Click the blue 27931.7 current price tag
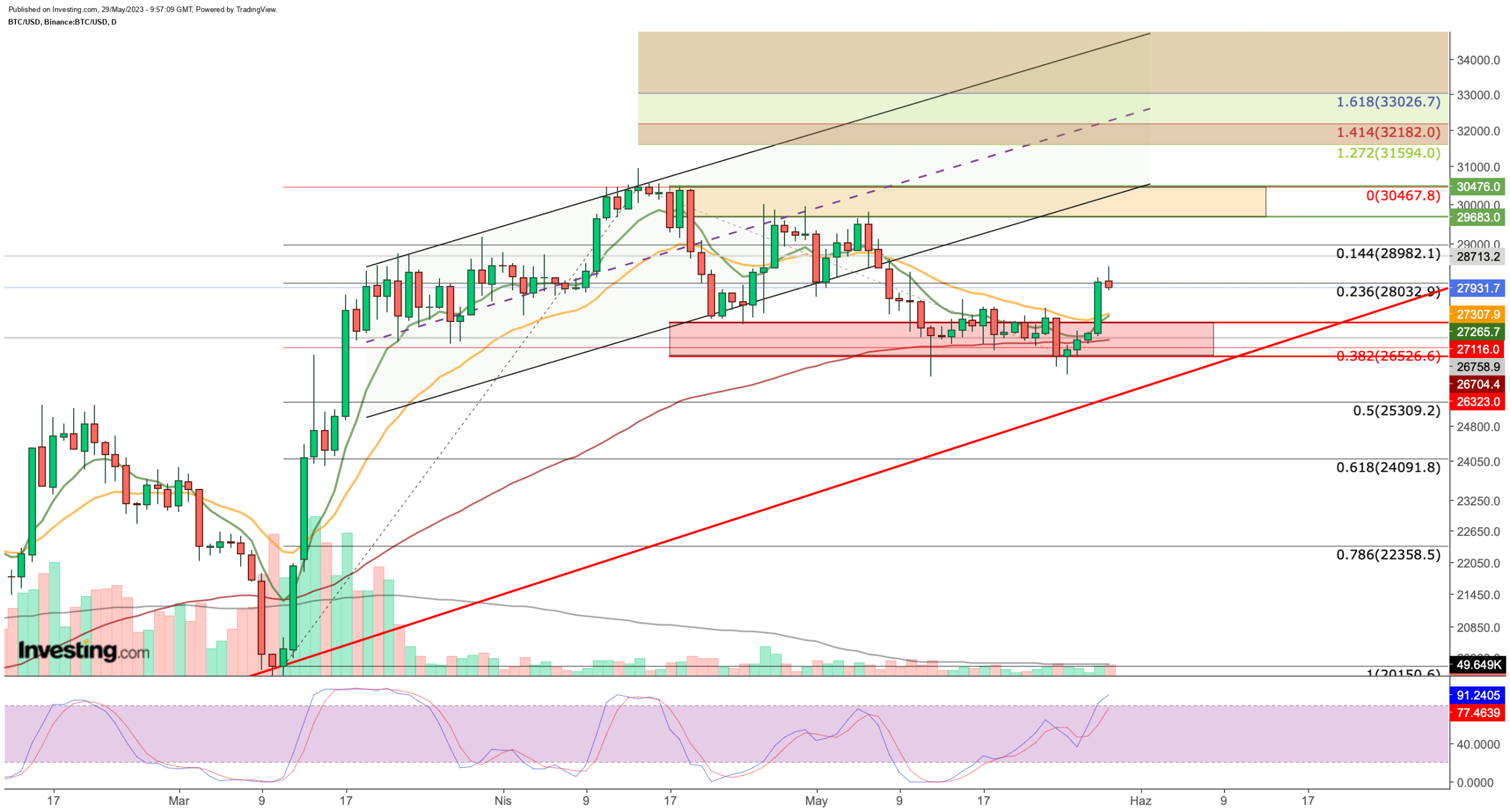 [x=1477, y=288]
